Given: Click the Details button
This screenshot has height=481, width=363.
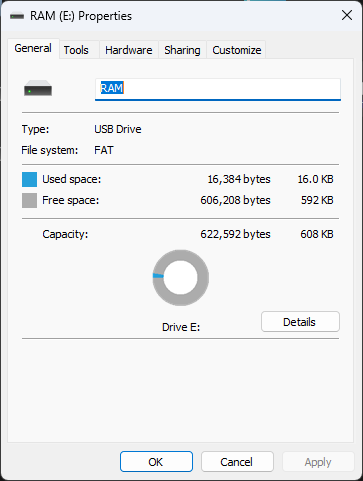Looking at the screenshot, I should [300, 322].
